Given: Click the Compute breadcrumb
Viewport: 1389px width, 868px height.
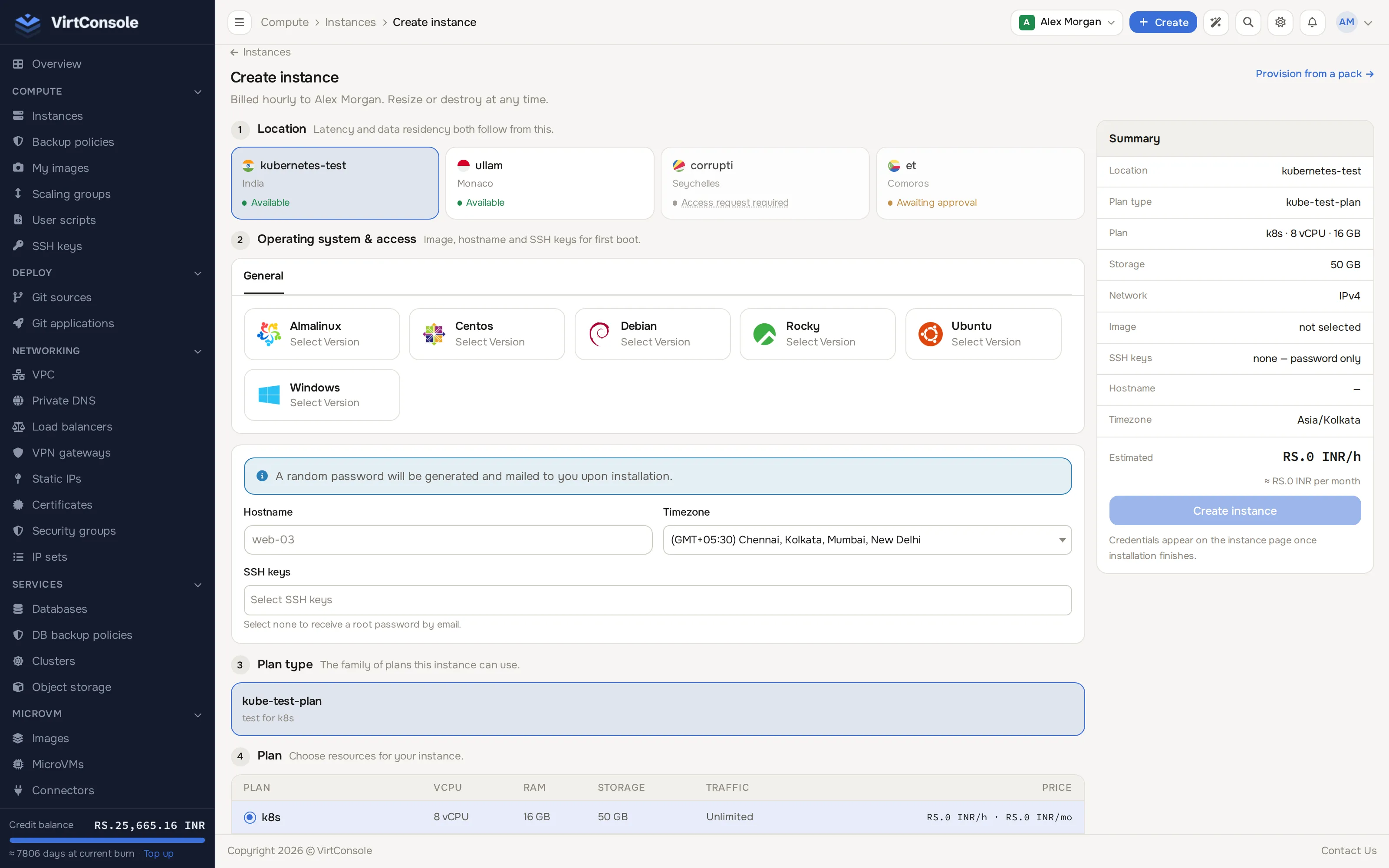Looking at the screenshot, I should [x=285, y=23].
